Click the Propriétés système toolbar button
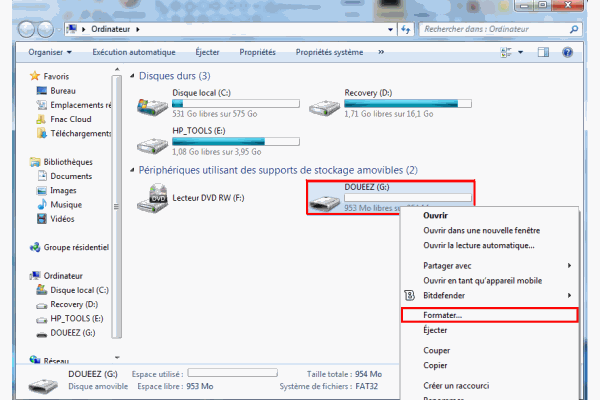 click(x=329, y=52)
